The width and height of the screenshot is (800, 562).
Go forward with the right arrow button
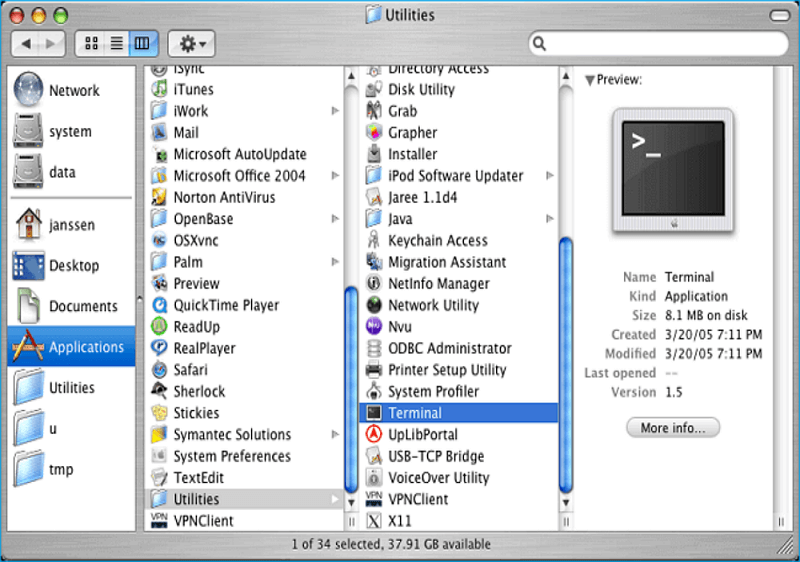[x=52, y=44]
